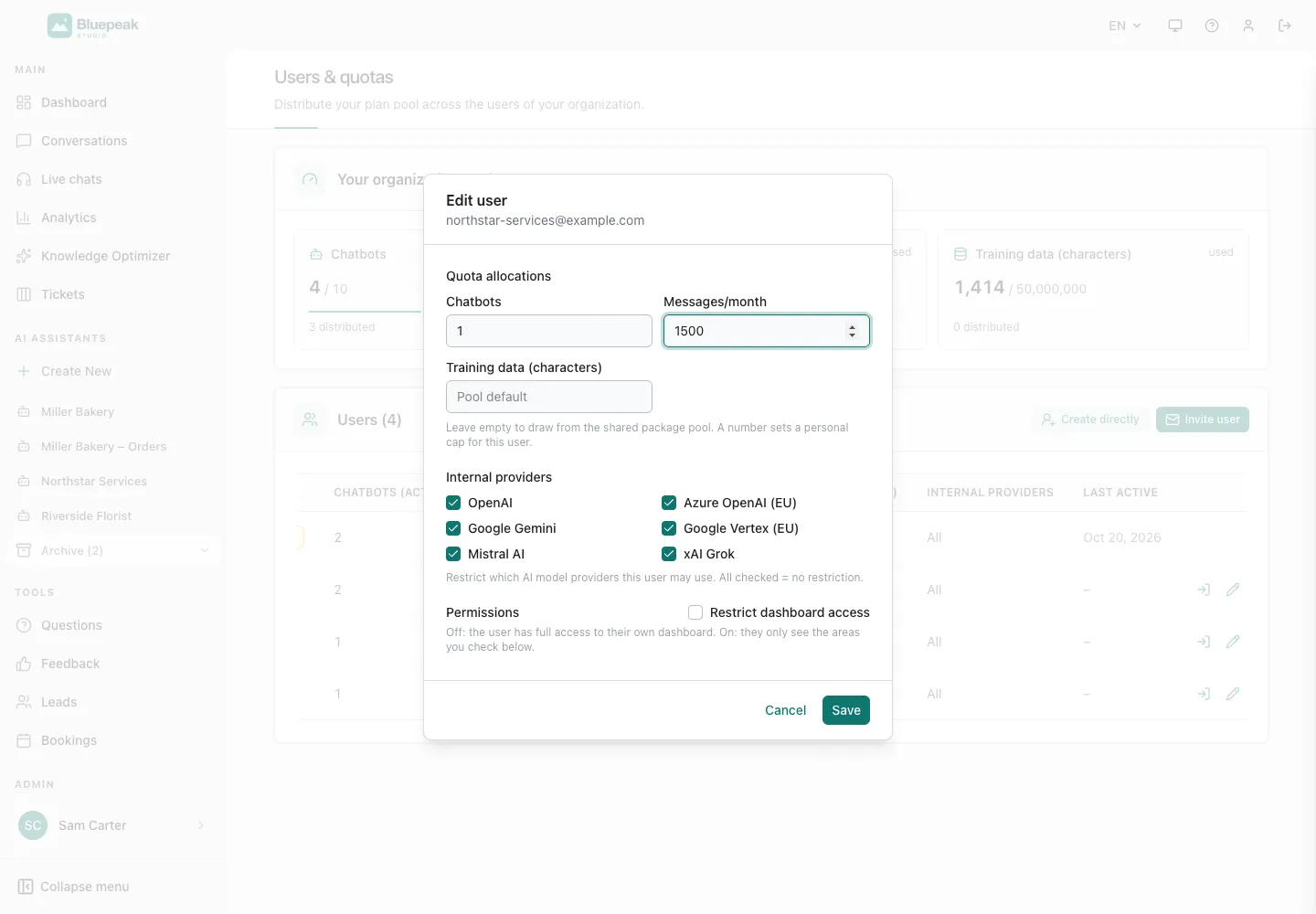The height and width of the screenshot is (914, 1316).
Task: Click the Knowledge Optimizer sparkle icon
Action: click(24, 256)
